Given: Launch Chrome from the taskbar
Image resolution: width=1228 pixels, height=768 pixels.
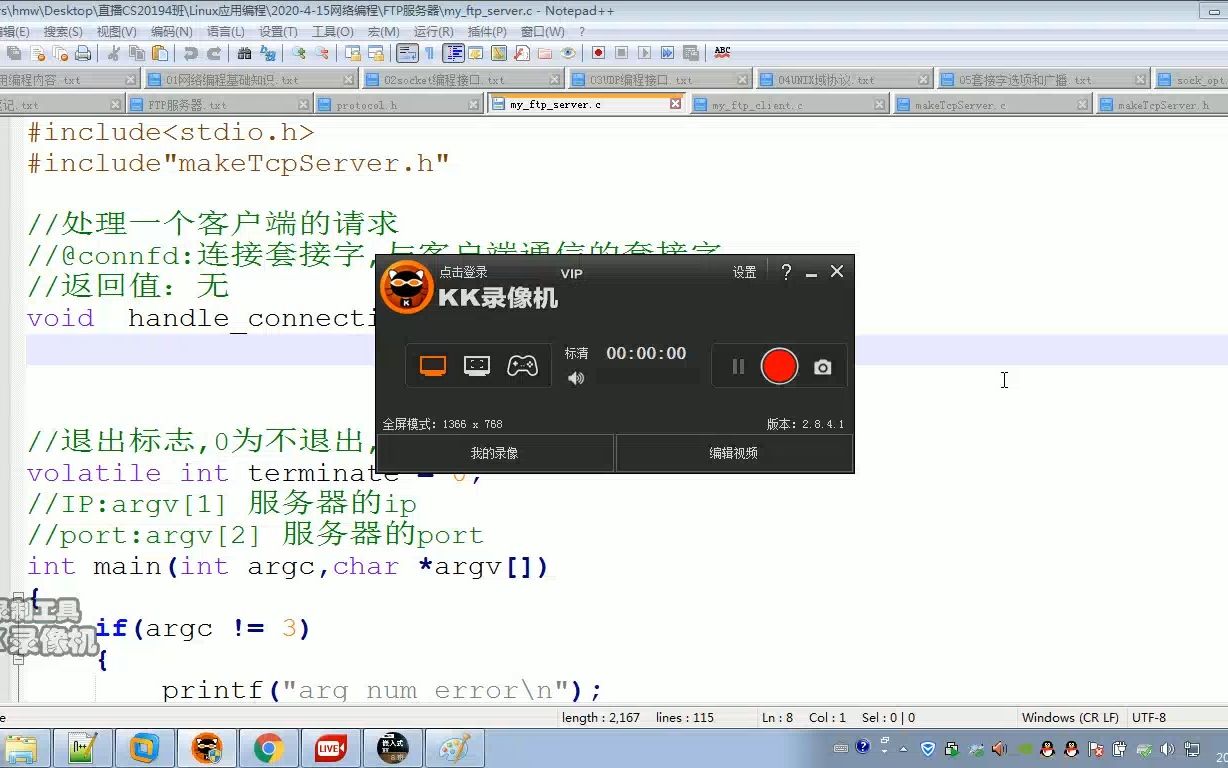Looking at the screenshot, I should (x=270, y=747).
